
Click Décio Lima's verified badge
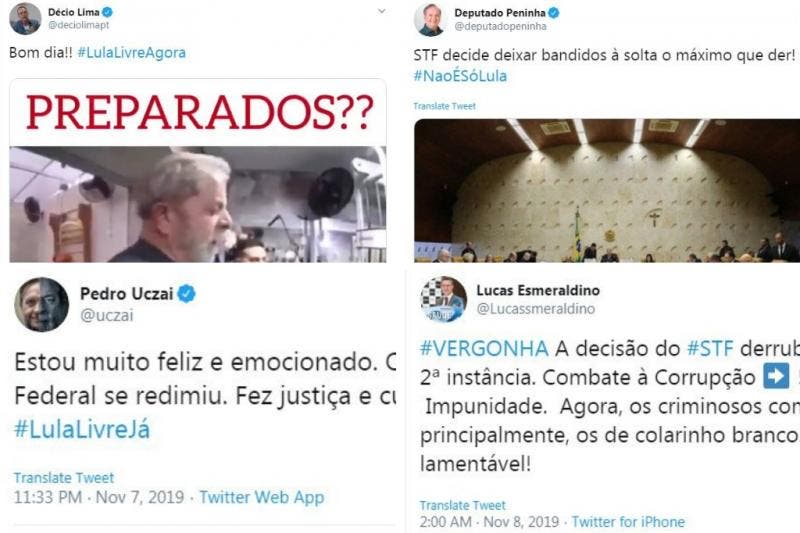107,12
